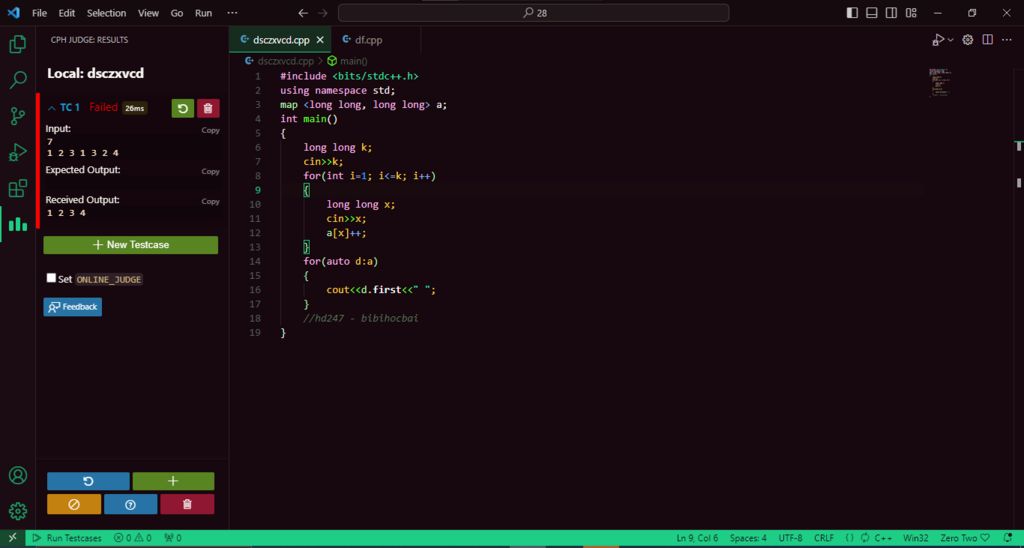Click the command center search box
1024x548 pixels.
click(534, 13)
